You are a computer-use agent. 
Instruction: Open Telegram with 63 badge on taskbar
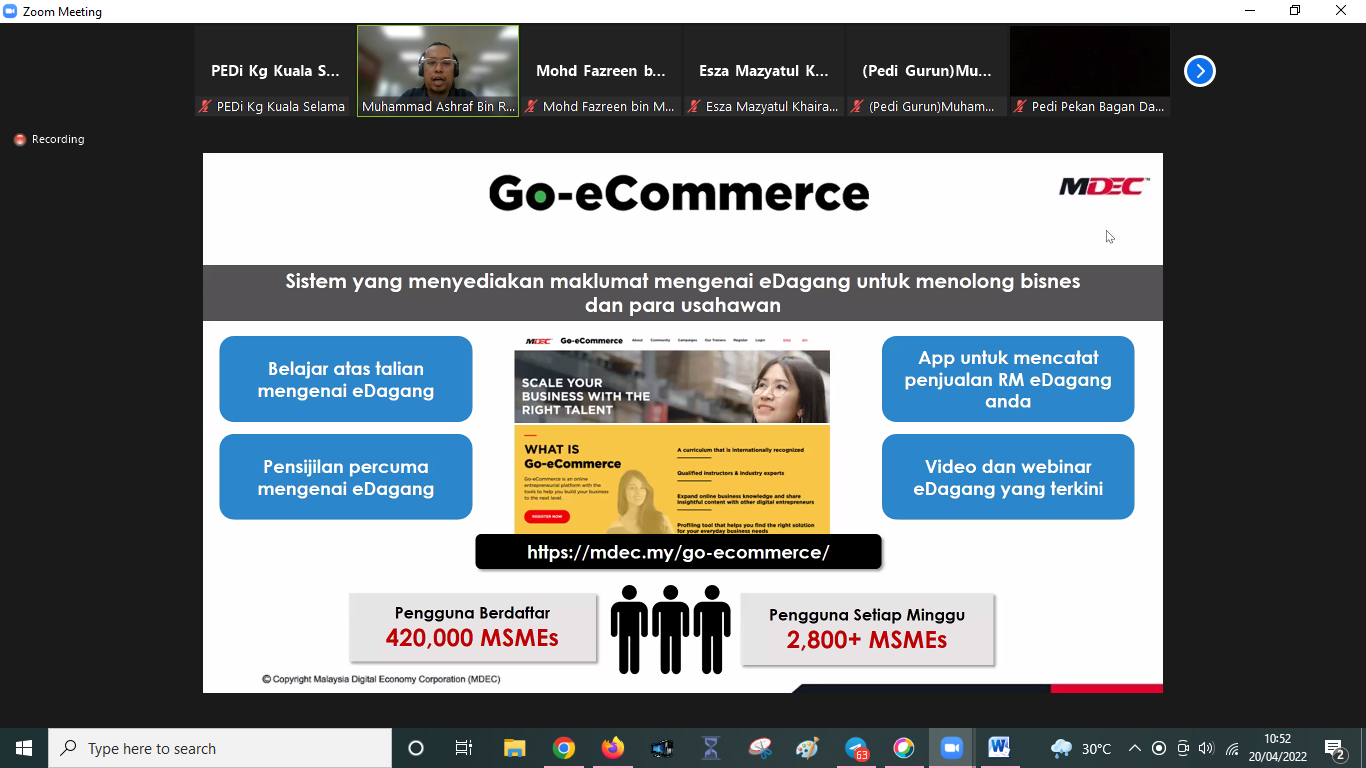[856, 749]
